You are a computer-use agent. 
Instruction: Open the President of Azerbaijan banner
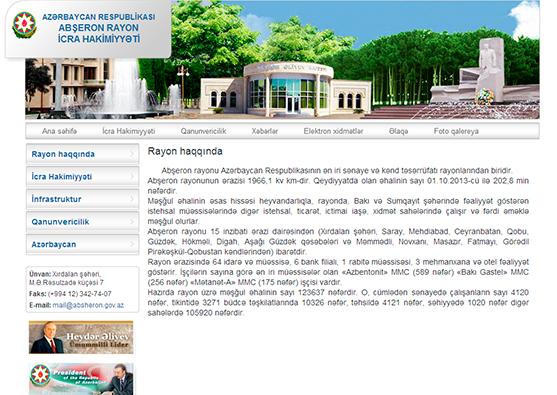(x=81, y=379)
